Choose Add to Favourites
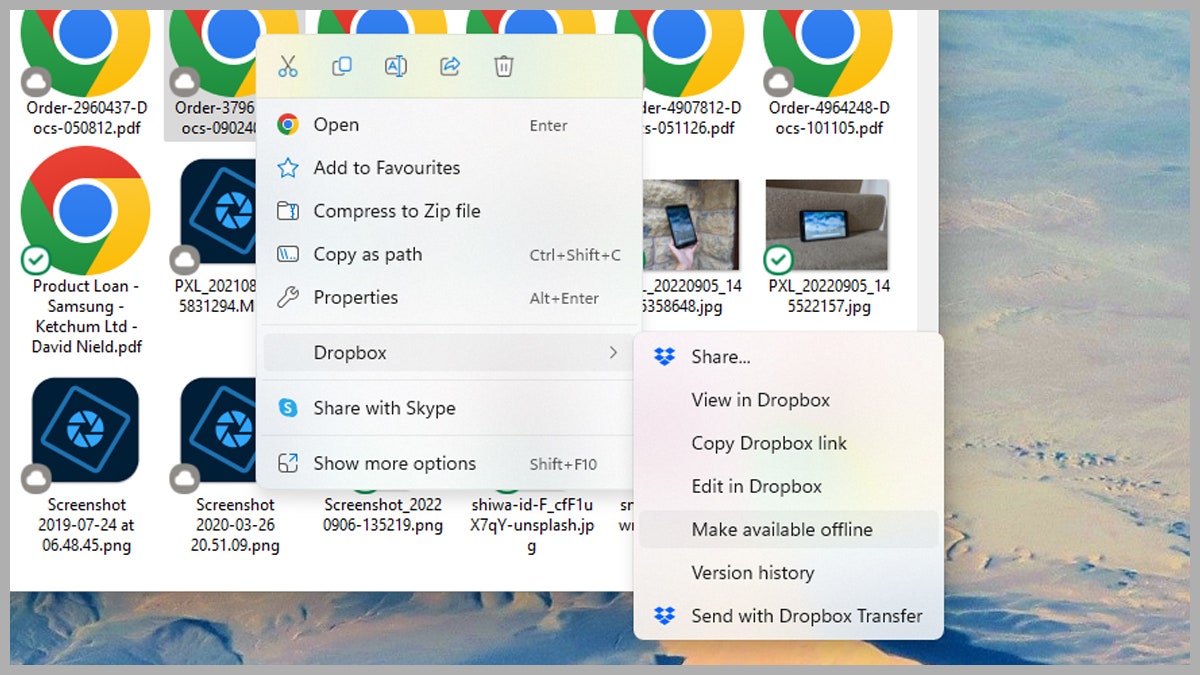1200x675 pixels. [x=386, y=168]
